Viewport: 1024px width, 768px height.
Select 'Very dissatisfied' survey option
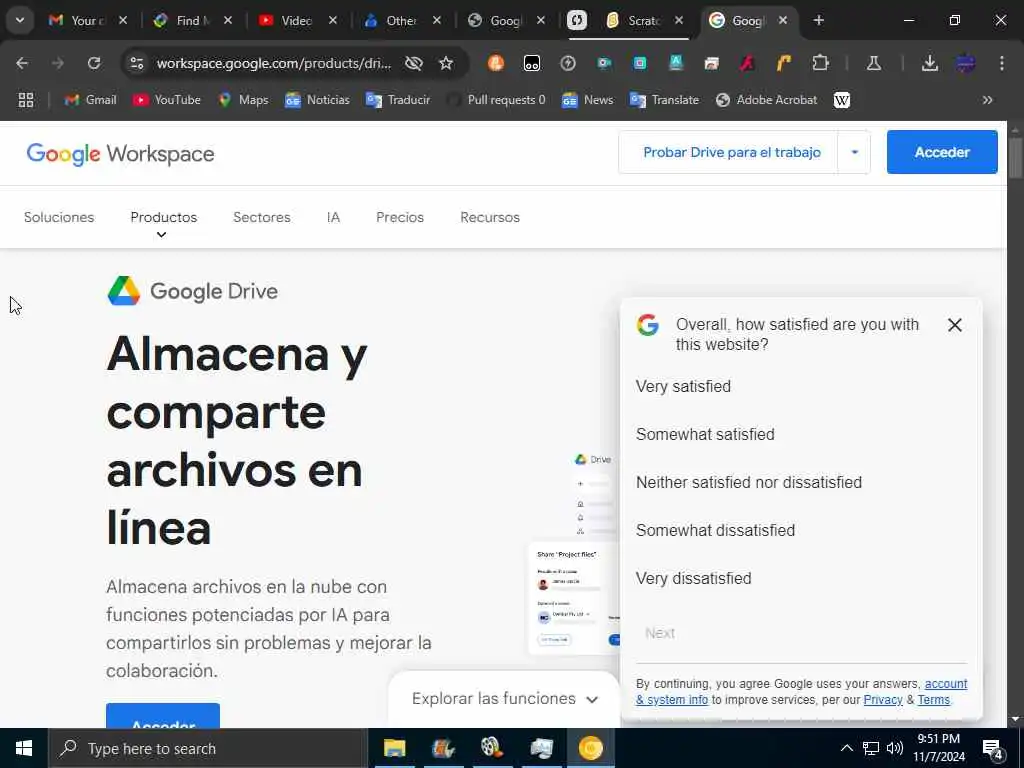(x=694, y=578)
